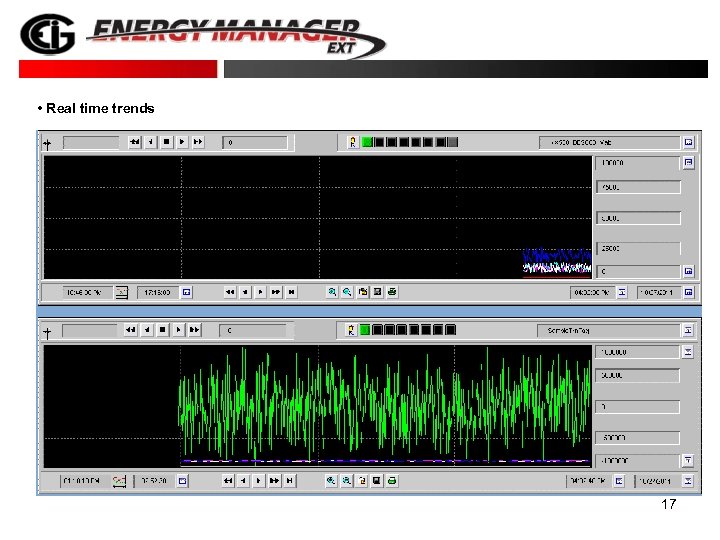Zoom in on the bottom trend chart
Image resolution: width=720 pixels, height=540 pixels.
click(x=331, y=481)
